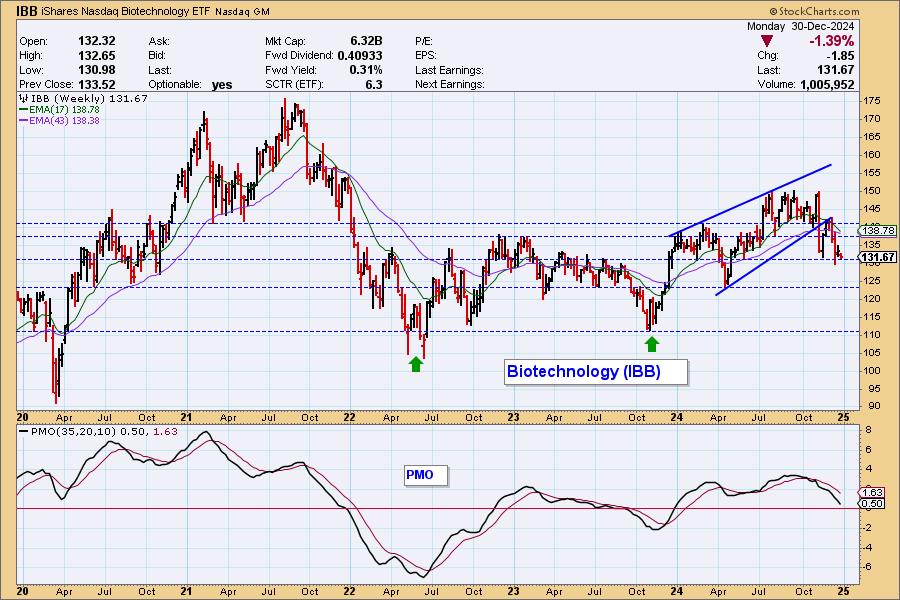Click the '8' label on the PMO axis
The height and width of the screenshot is (600, 900).
tap(868, 429)
